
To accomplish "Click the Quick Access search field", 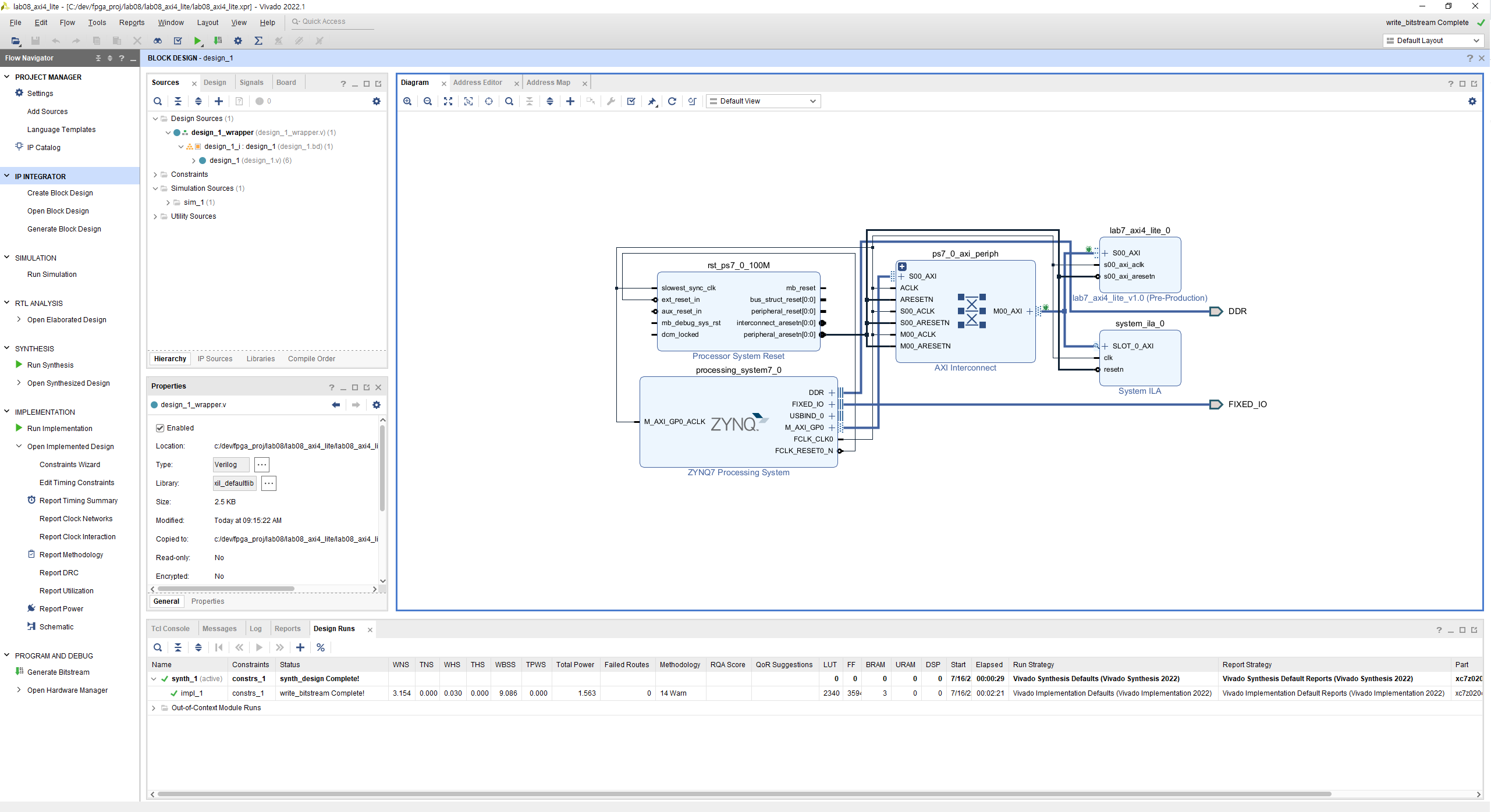I will 332,22.
